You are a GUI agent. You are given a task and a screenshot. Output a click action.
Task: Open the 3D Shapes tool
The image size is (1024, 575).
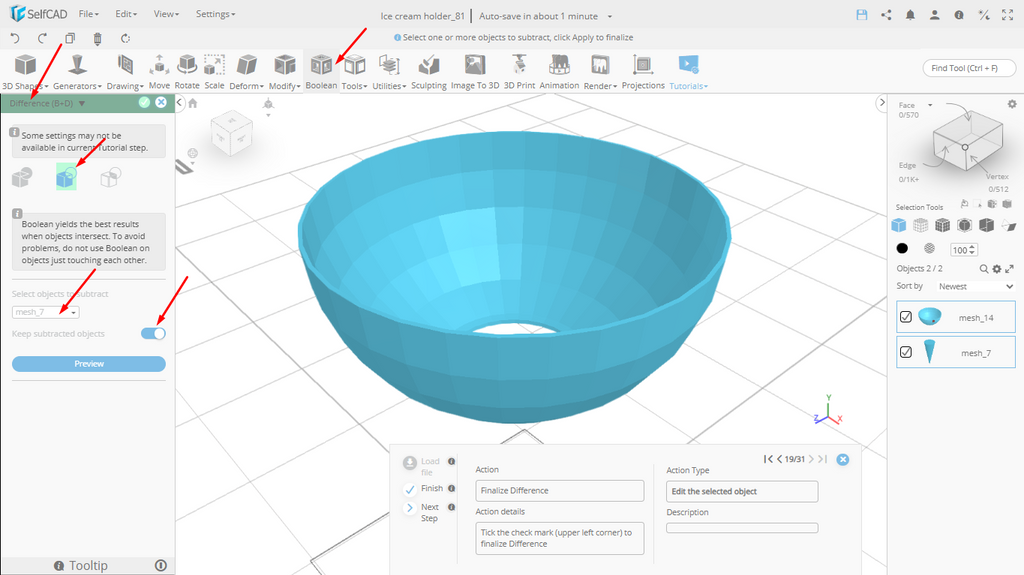point(25,72)
